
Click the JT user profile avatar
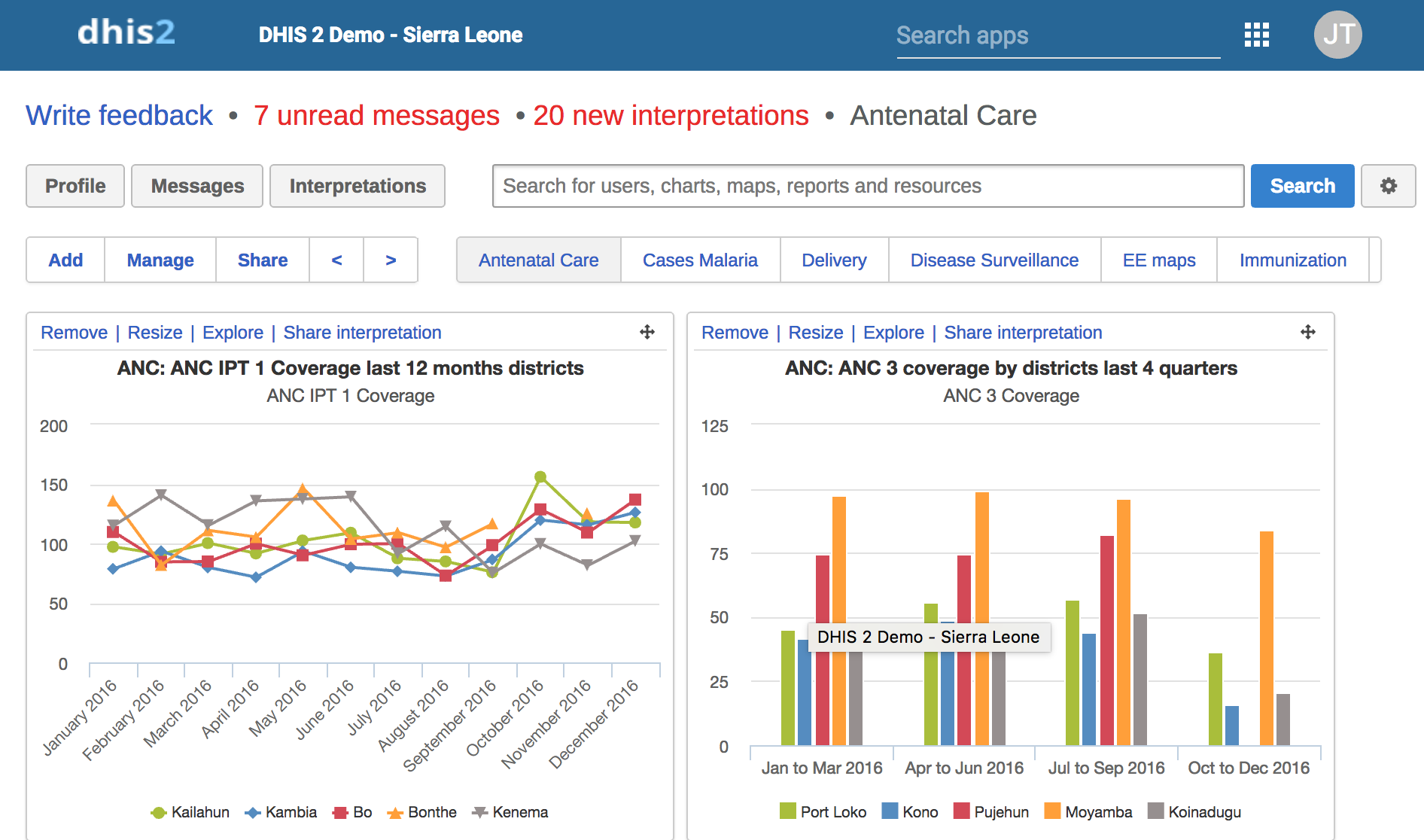click(x=1337, y=35)
